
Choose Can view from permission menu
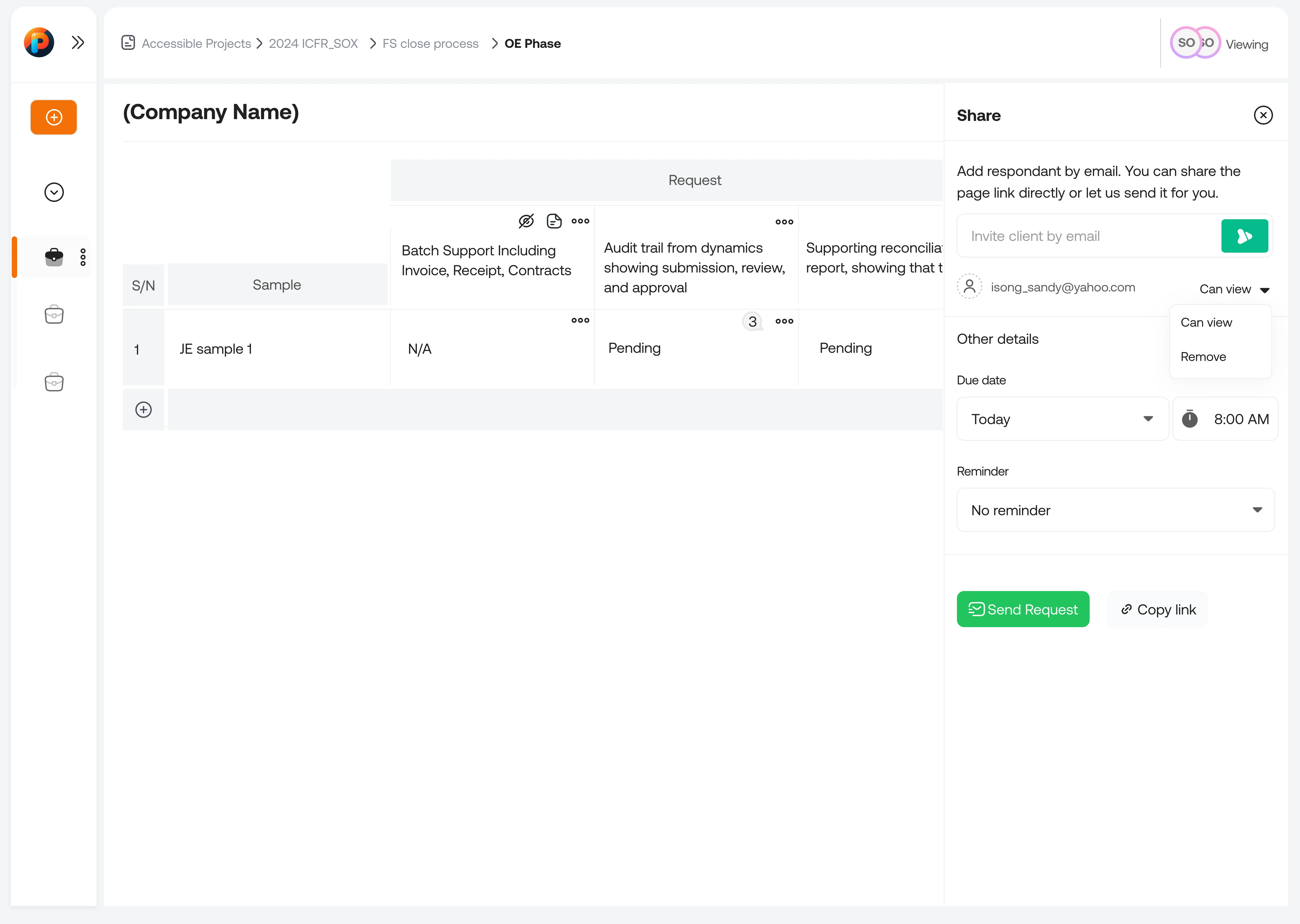(x=1206, y=323)
